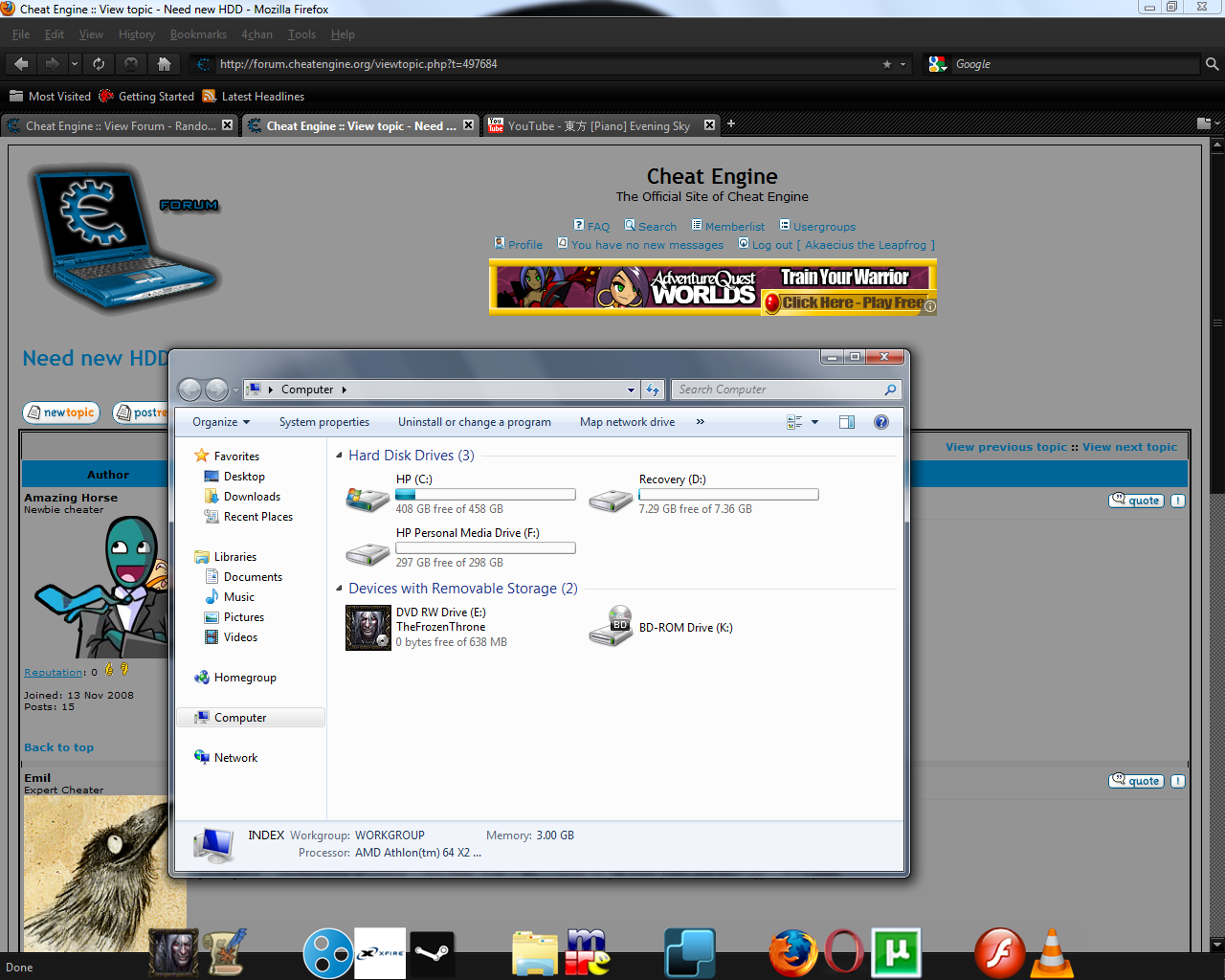Click the Explorer help question mark icon

[x=881, y=422]
